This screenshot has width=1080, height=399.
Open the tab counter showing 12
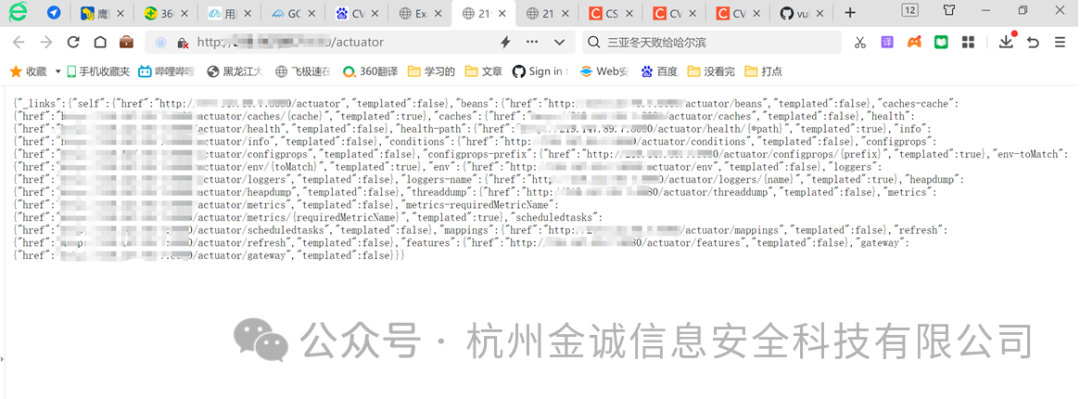coord(910,10)
